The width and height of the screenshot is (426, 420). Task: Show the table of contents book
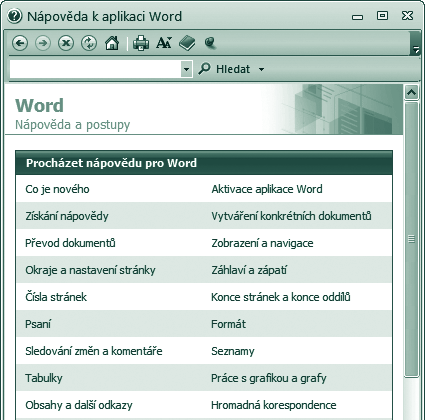(187, 43)
